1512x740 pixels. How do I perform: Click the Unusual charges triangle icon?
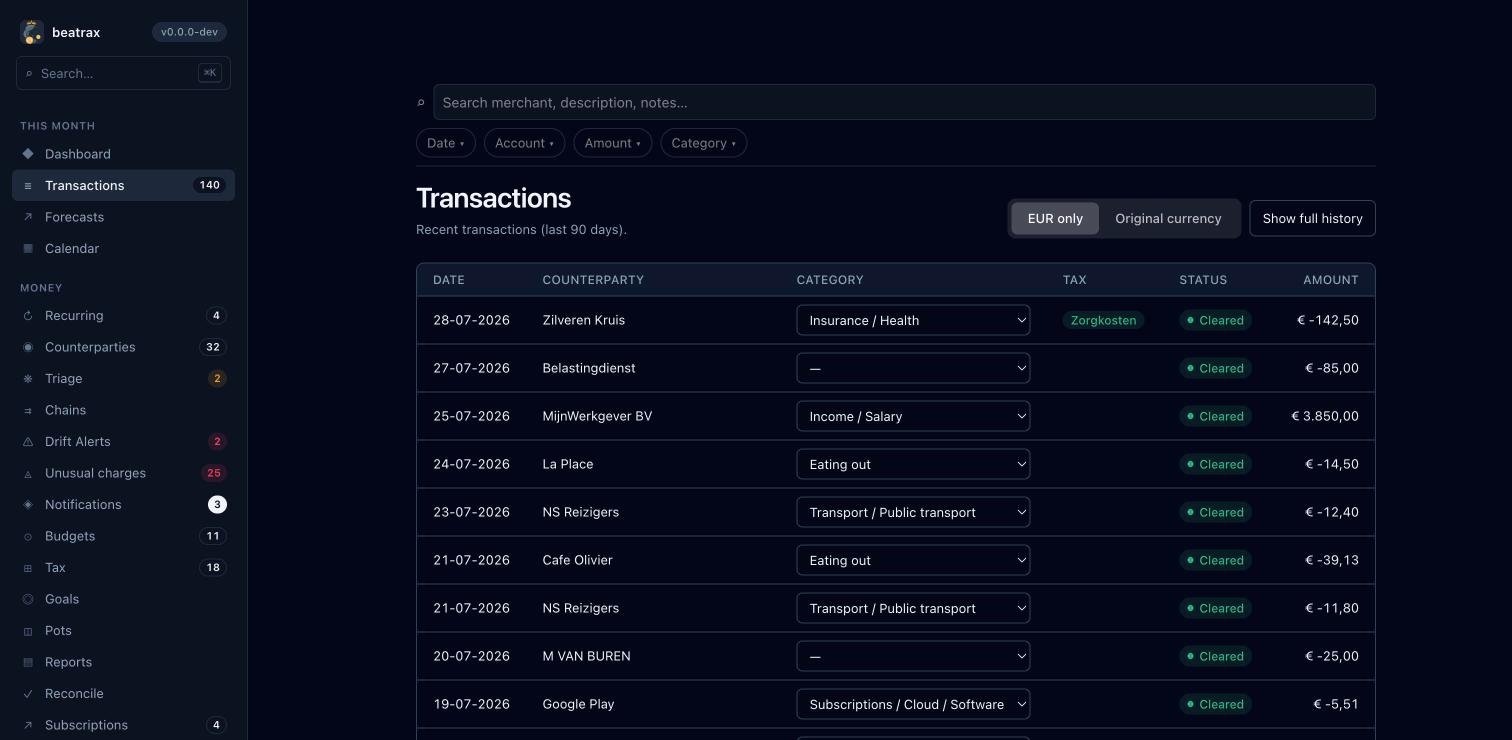(x=28, y=473)
